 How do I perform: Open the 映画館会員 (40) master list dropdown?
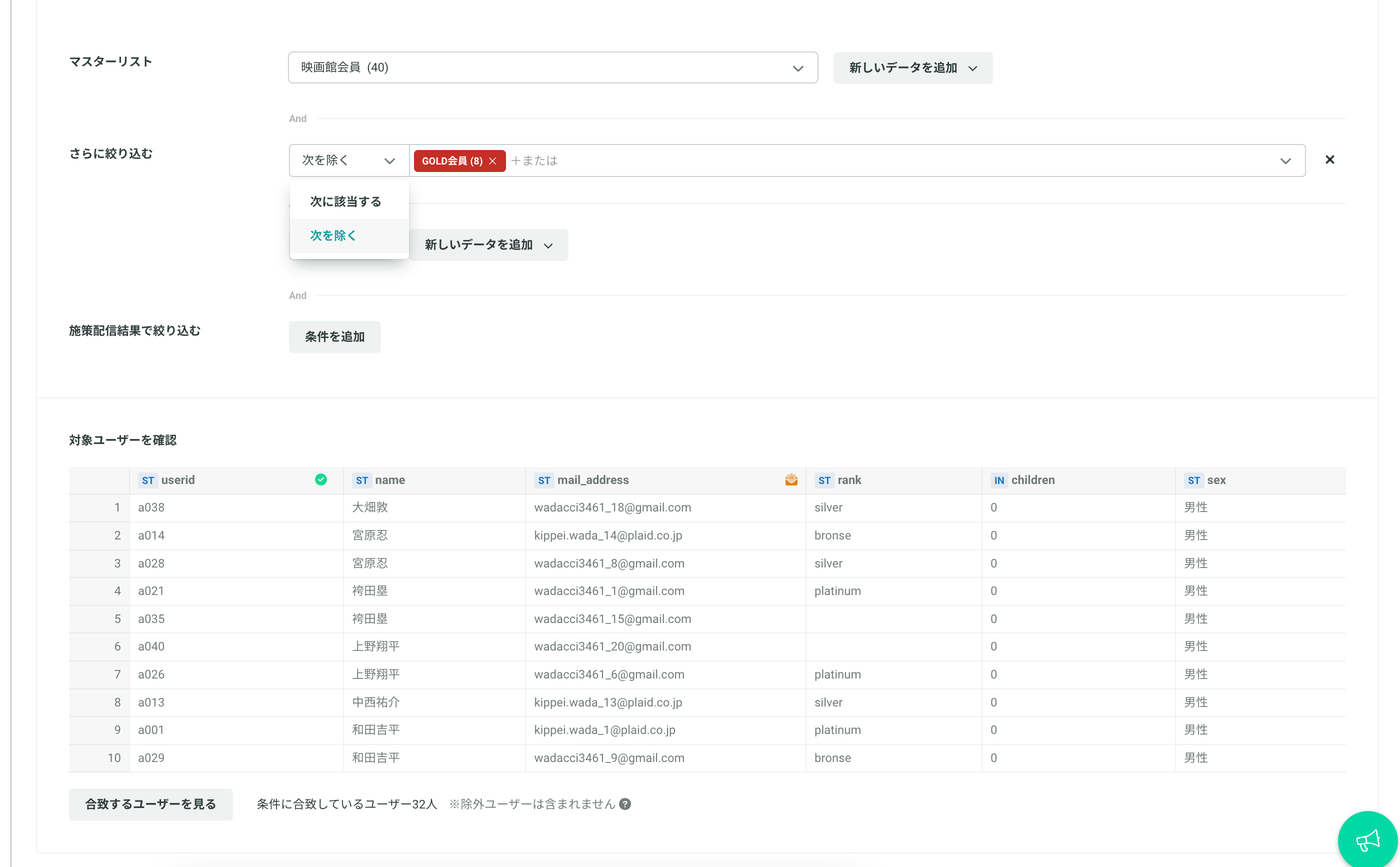point(552,67)
